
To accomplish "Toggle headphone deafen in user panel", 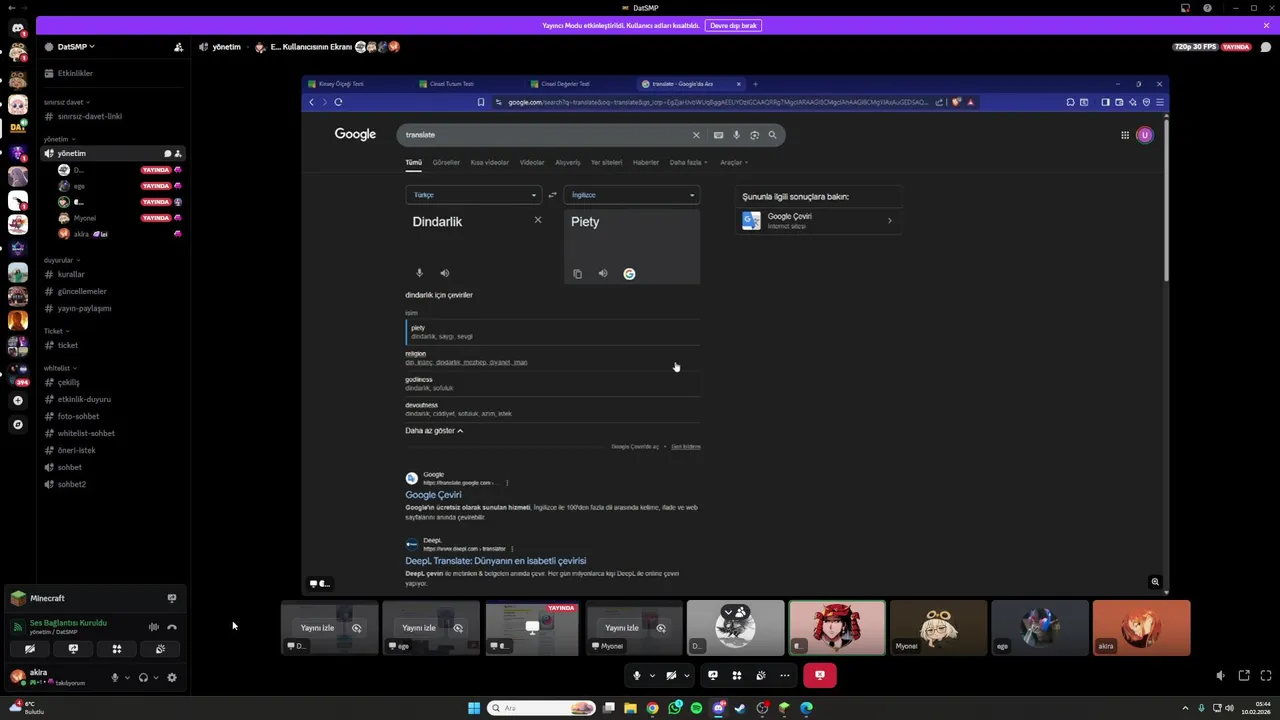I will [x=143, y=678].
